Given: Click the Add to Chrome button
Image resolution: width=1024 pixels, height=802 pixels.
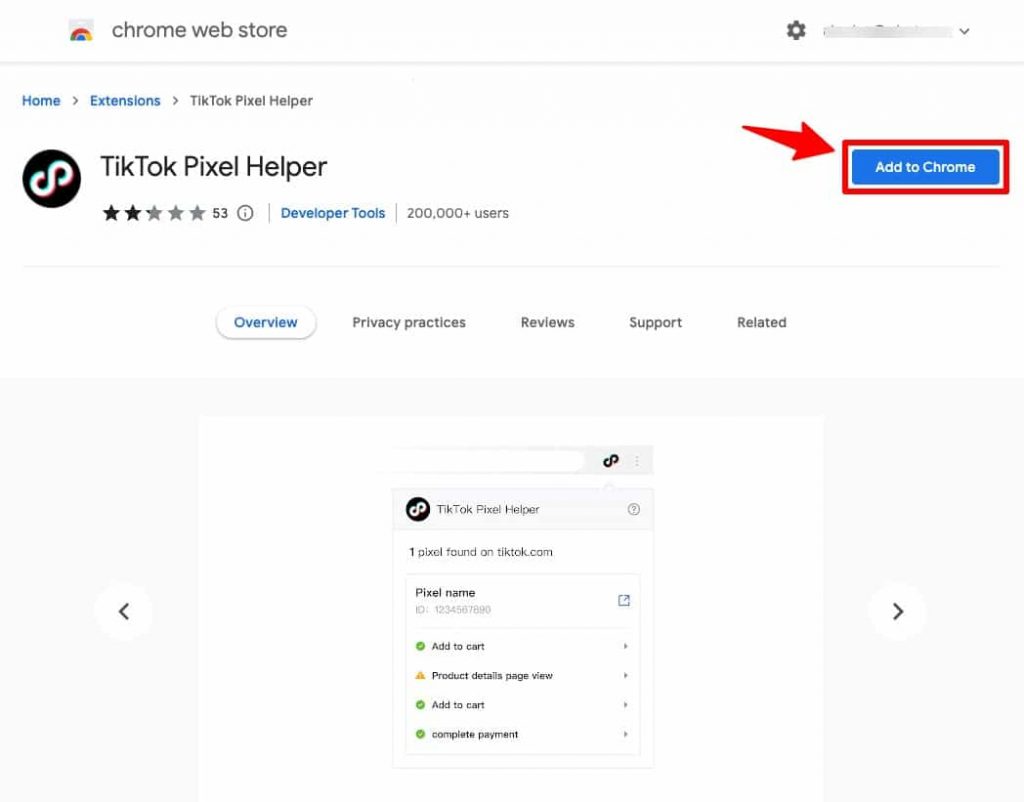Looking at the screenshot, I should click(925, 167).
